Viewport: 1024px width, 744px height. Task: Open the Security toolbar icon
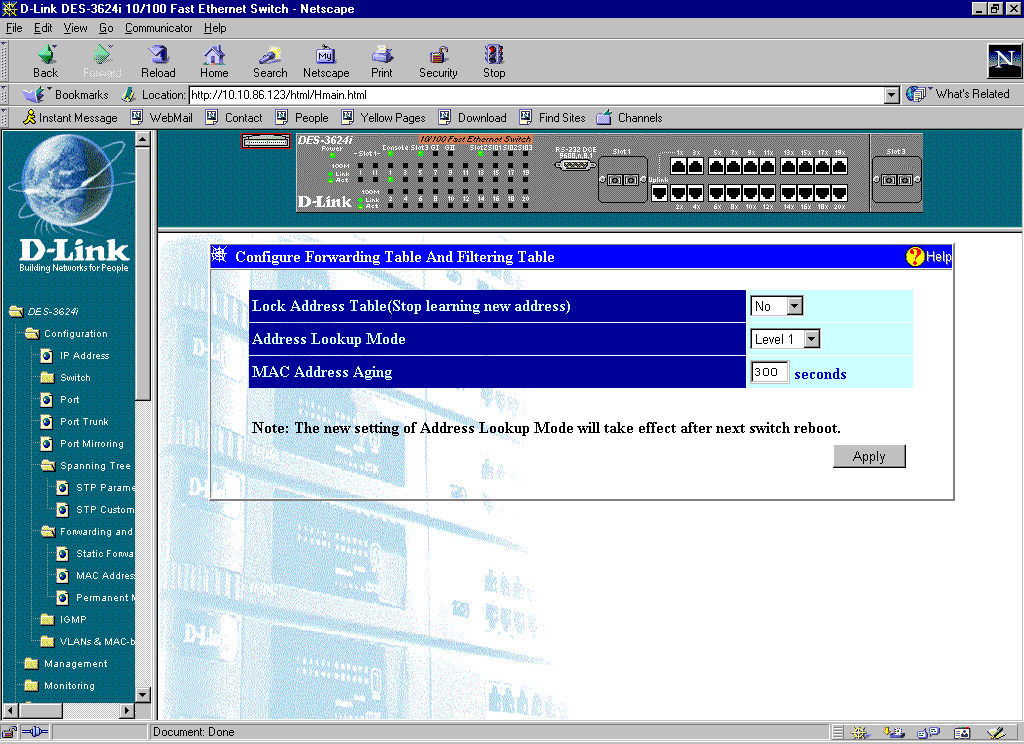pyautogui.click(x=438, y=56)
